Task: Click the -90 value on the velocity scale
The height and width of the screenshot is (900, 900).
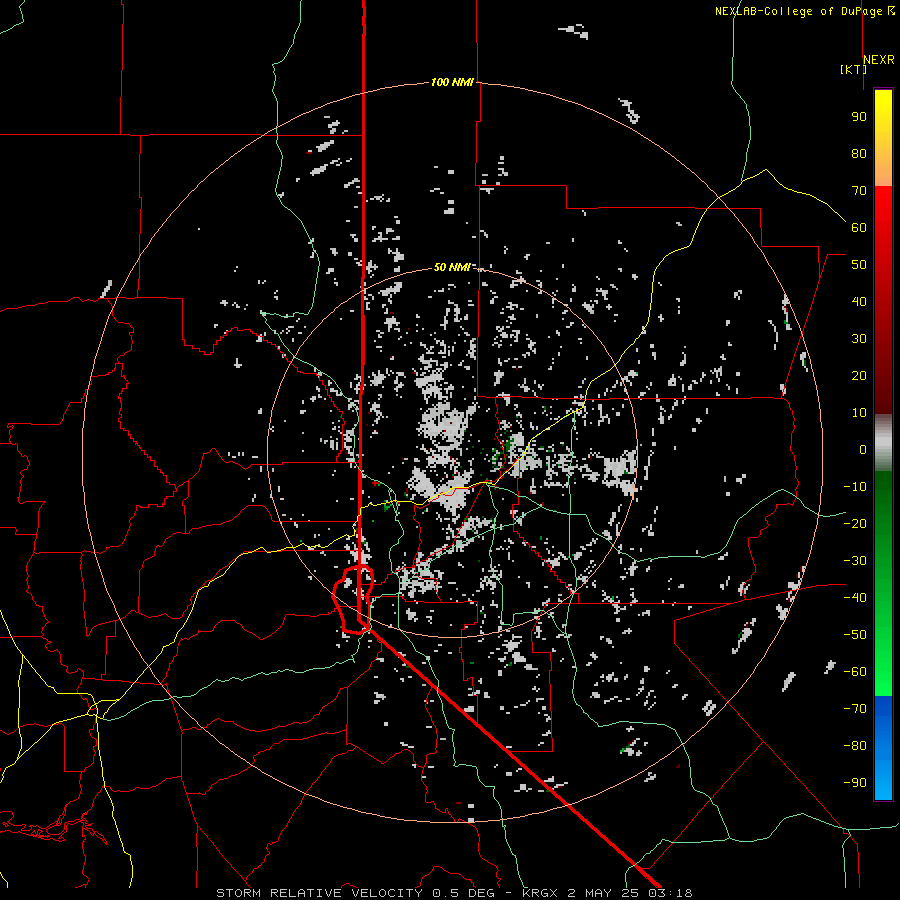Action: 855,783
